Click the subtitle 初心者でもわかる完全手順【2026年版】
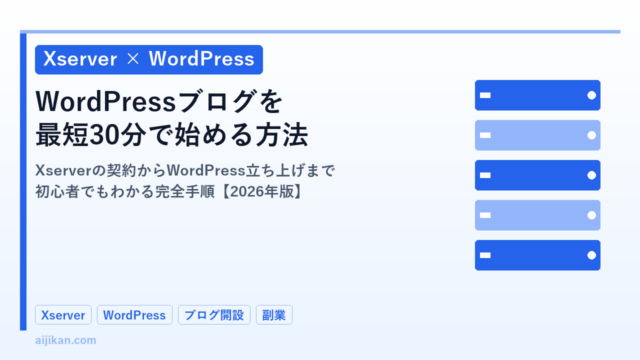Screen dimensions: 640x360 pos(170,191)
